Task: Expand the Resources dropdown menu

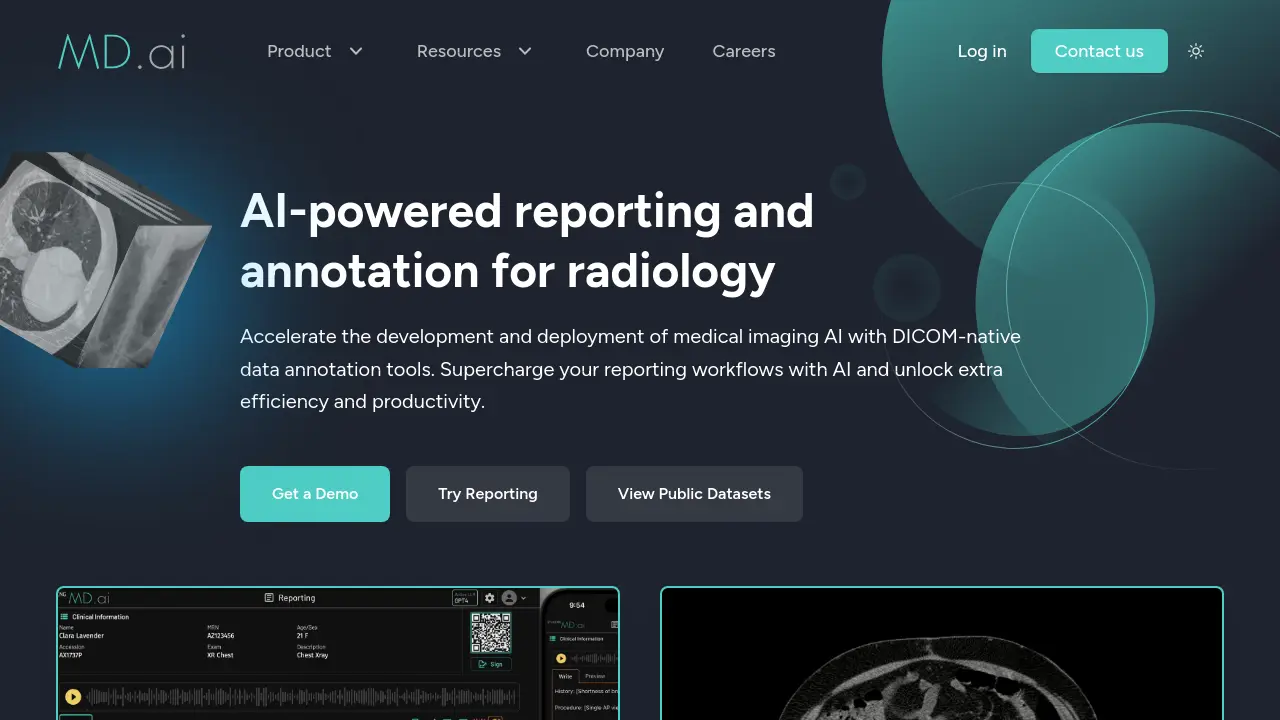Action: (x=475, y=51)
